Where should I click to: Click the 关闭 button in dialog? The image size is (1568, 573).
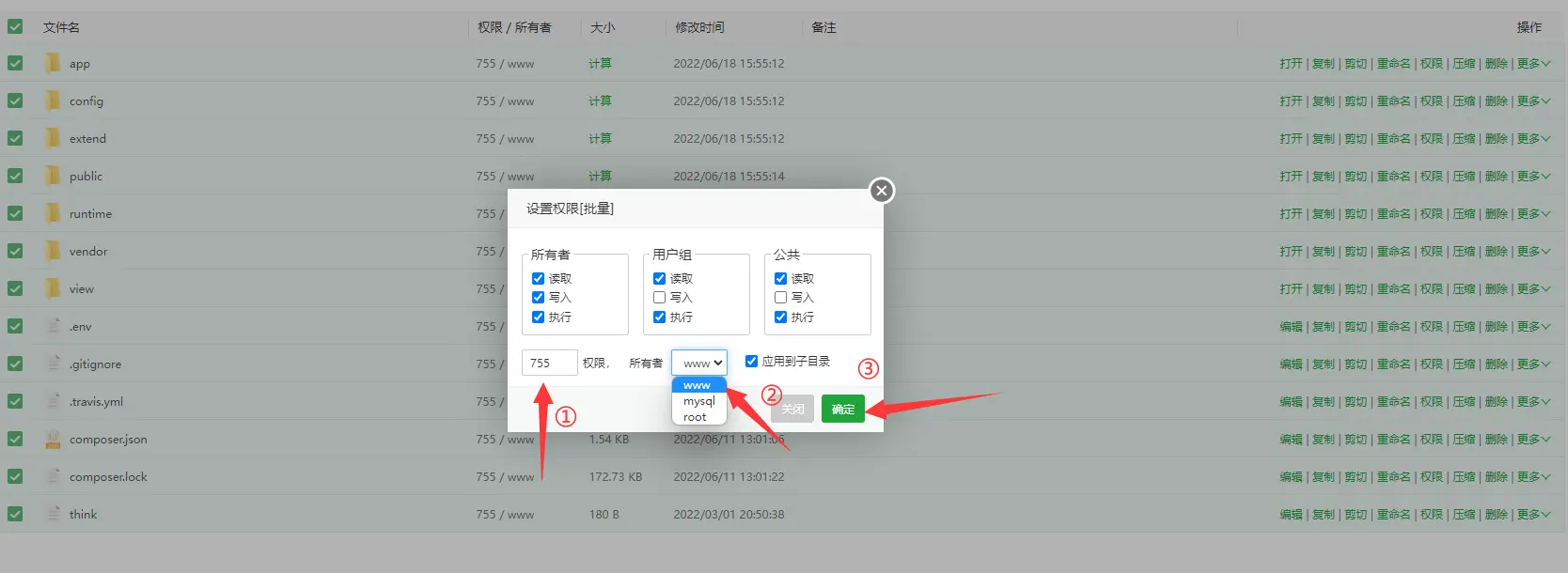(792, 409)
